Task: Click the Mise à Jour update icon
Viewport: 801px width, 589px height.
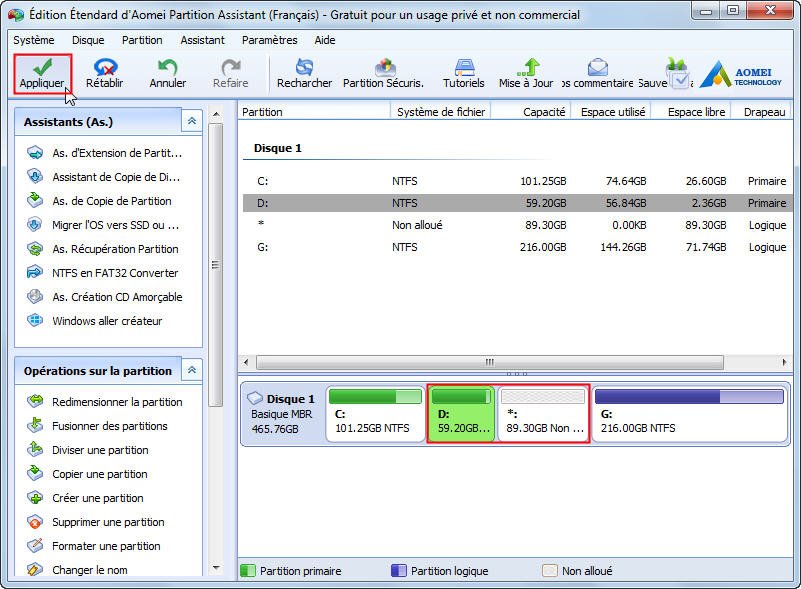Action: (528, 67)
